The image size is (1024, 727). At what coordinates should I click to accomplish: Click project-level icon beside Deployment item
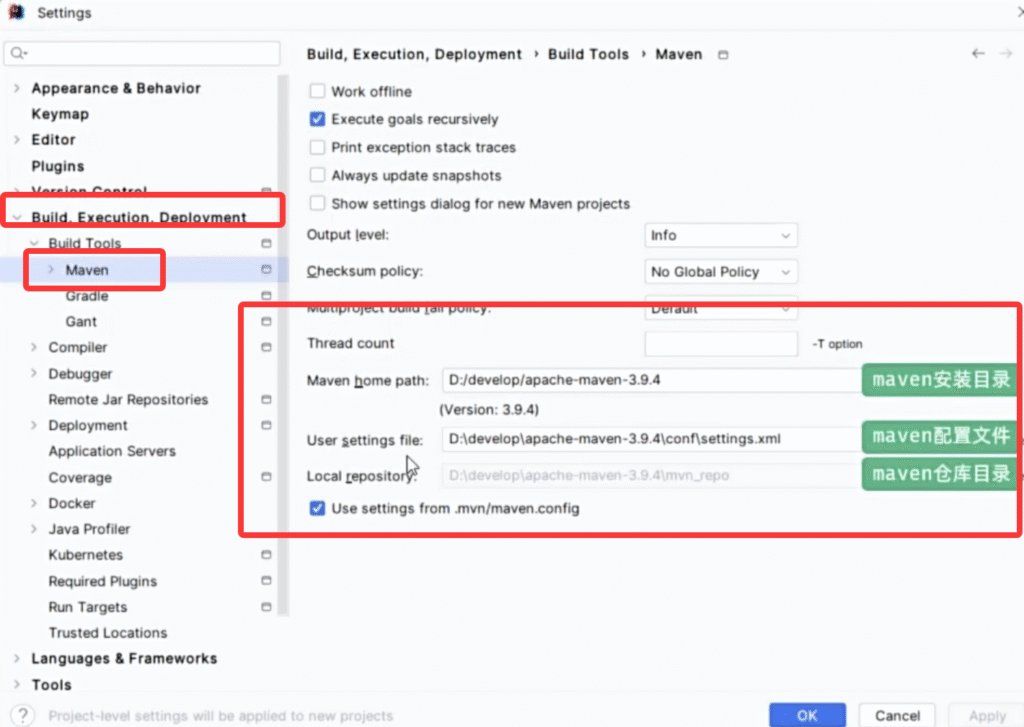(266, 426)
